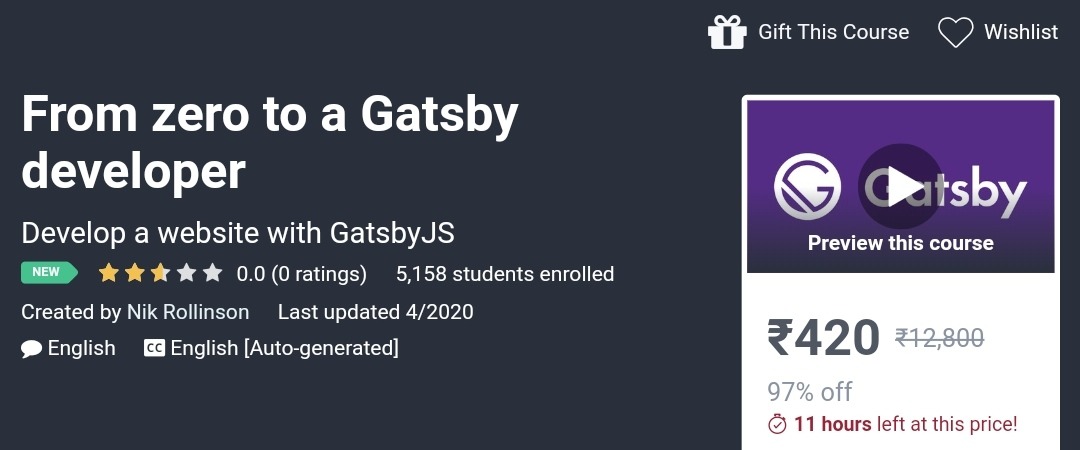This screenshot has height=450, width=1080.
Task: Click the speech bubble language icon
Action: 32,349
